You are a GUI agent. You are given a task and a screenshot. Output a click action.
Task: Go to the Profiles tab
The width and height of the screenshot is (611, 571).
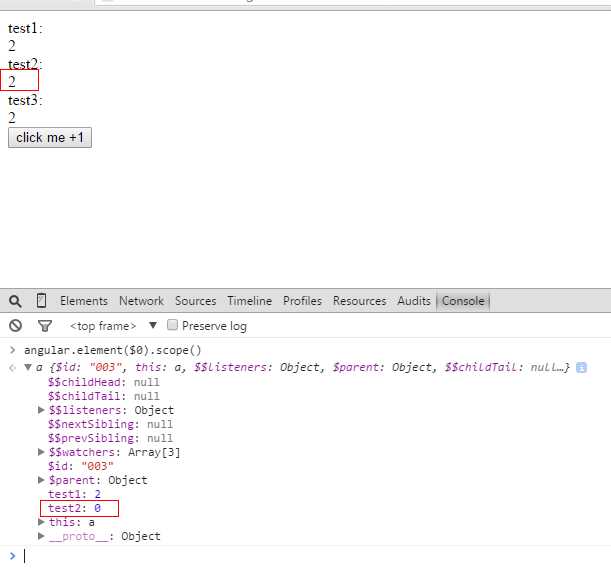(x=302, y=301)
